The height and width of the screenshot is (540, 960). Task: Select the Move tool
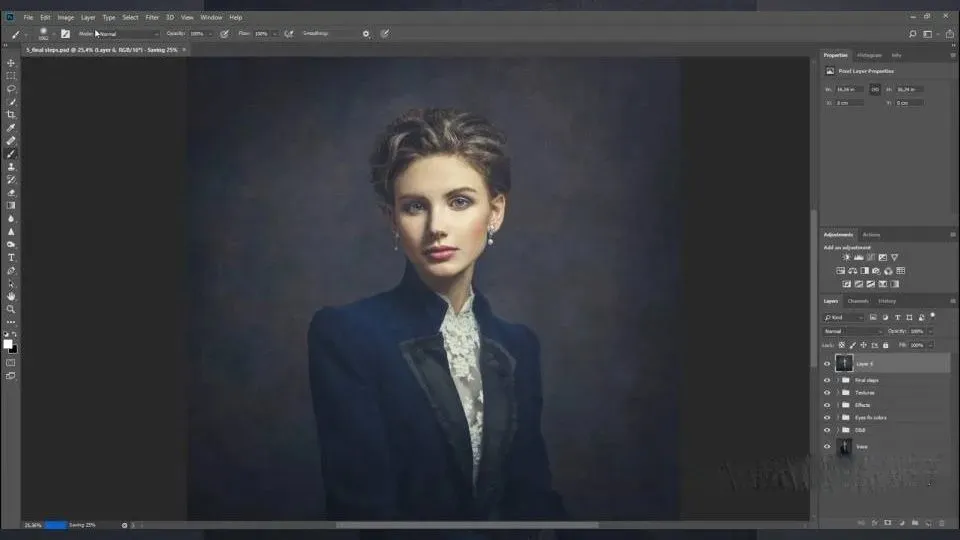(x=11, y=63)
